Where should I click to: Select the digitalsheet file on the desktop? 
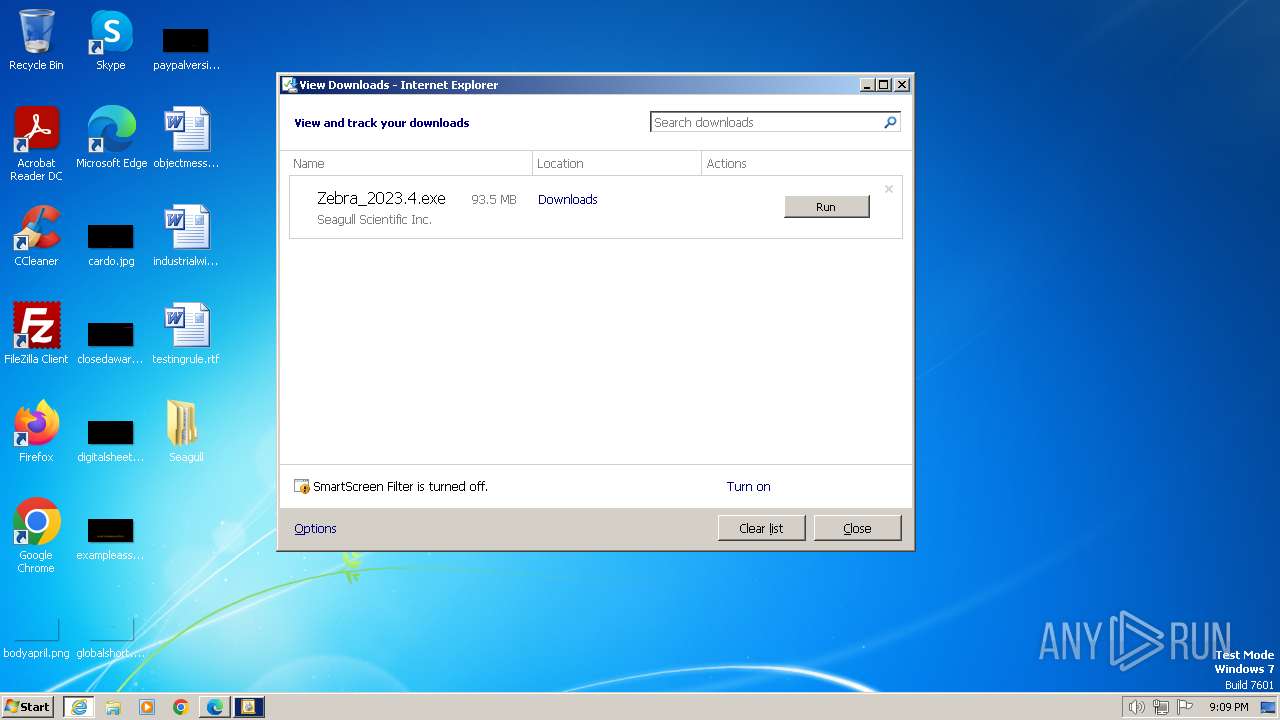point(111,441)
